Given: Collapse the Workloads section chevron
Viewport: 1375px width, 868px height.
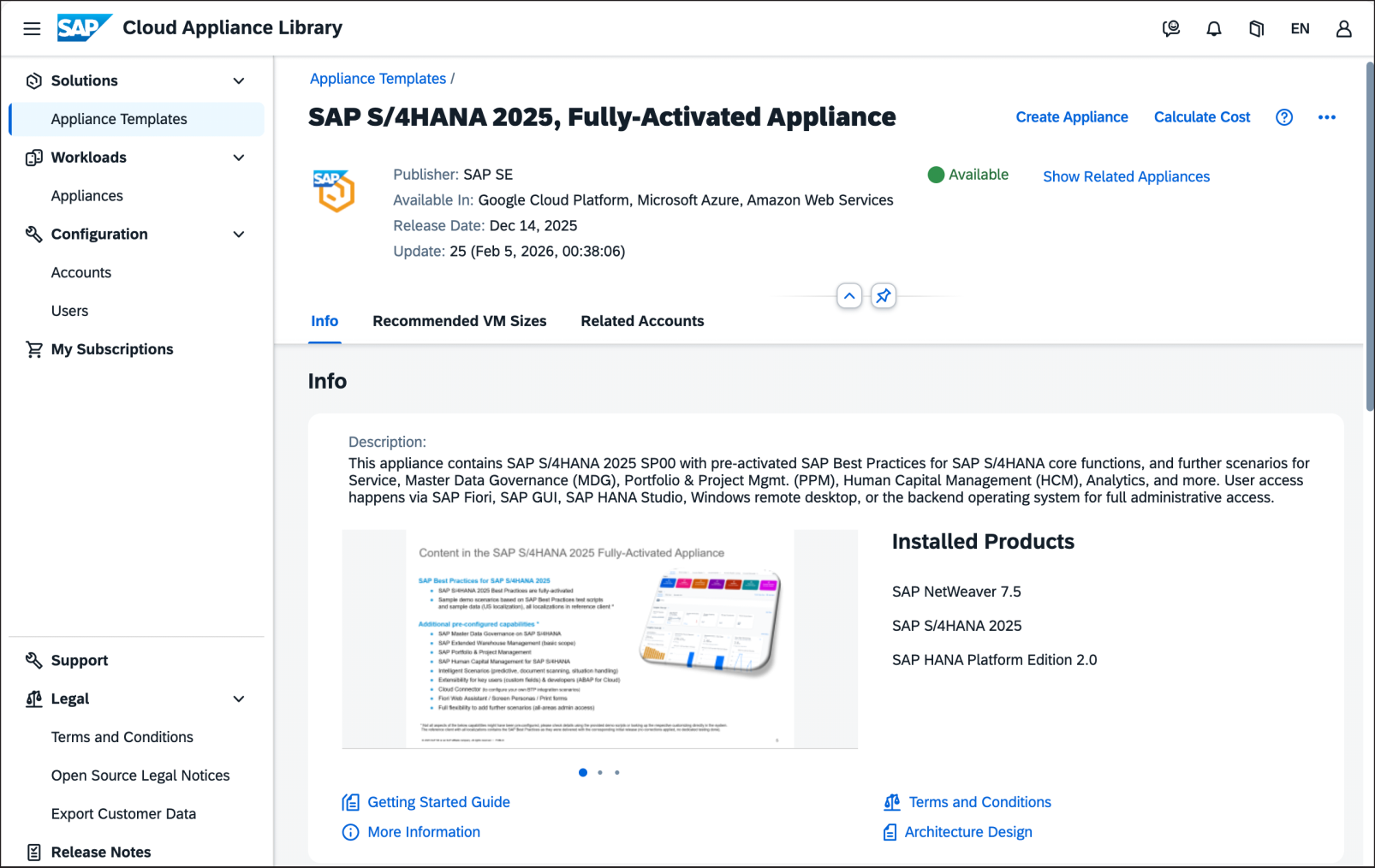Looking at the screenshot, I should coord(239,158).
